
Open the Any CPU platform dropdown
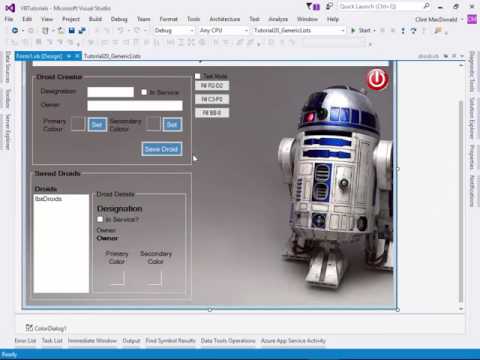223,30
